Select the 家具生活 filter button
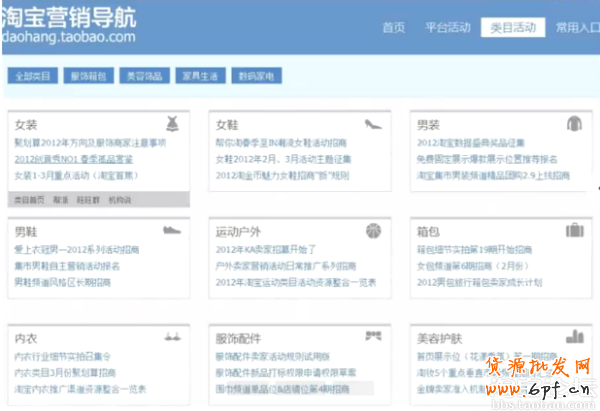The width and height of the screenshot is (600, 411). (200, 75)
